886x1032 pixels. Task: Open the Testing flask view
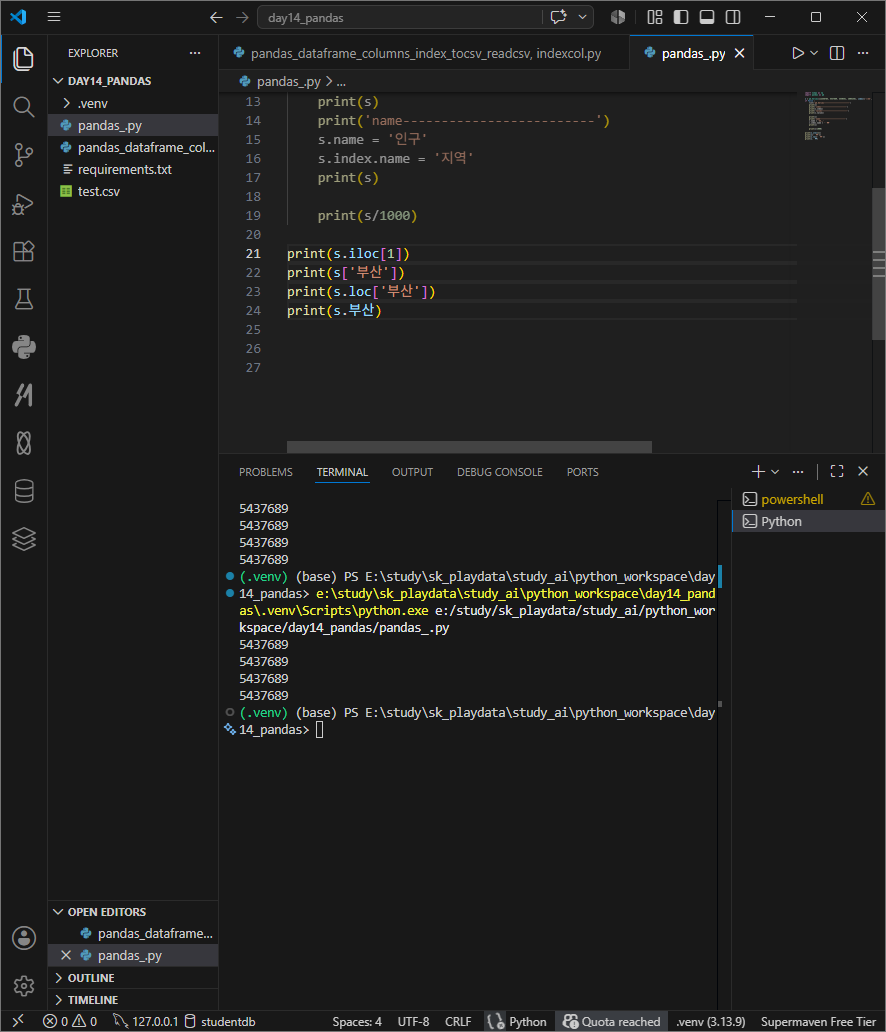click(24, 299)
